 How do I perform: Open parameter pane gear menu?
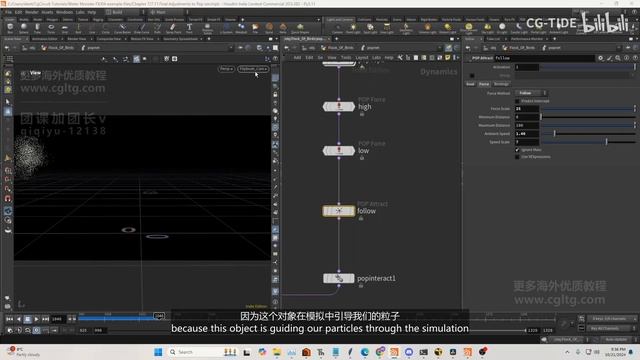coord(600,58)
